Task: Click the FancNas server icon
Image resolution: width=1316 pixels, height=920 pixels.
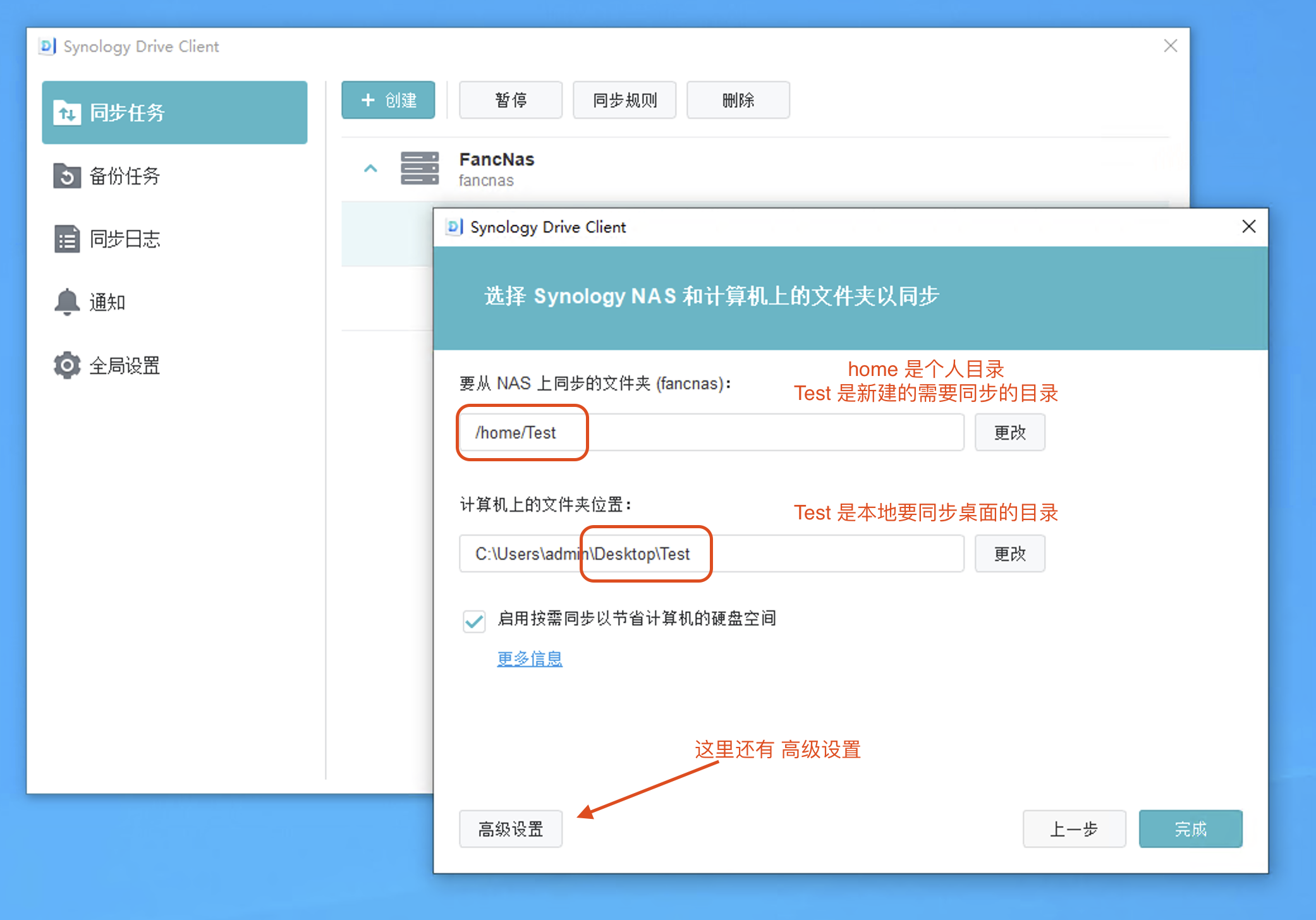Action: (420, 168)
